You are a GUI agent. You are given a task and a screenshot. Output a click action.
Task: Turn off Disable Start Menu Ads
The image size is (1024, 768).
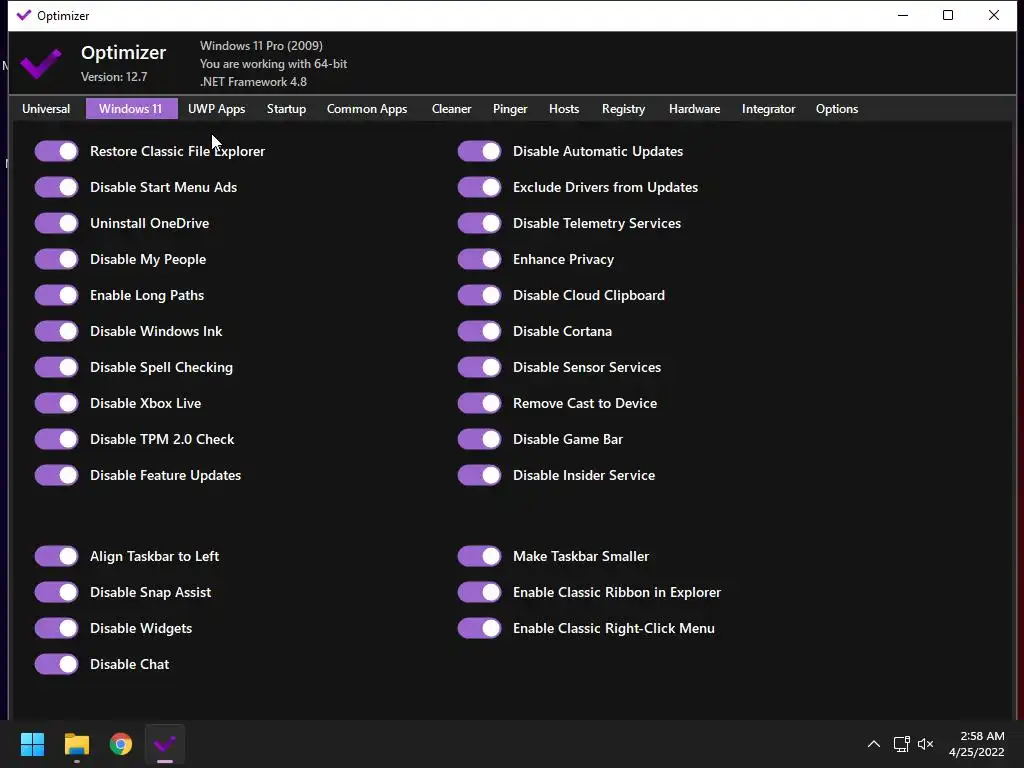[x=57, y=187]
